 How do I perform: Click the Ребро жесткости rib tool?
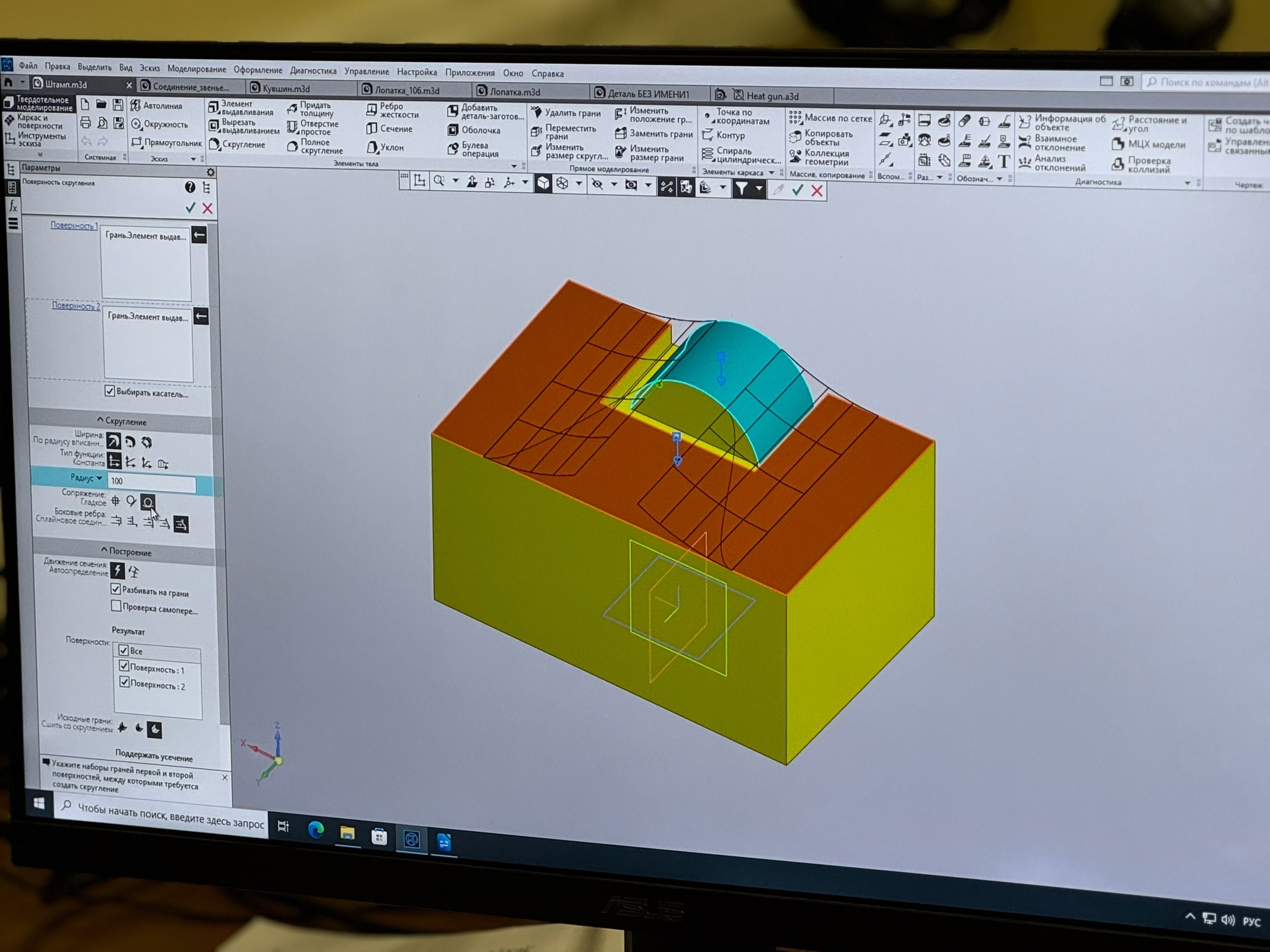click(371, 110)
